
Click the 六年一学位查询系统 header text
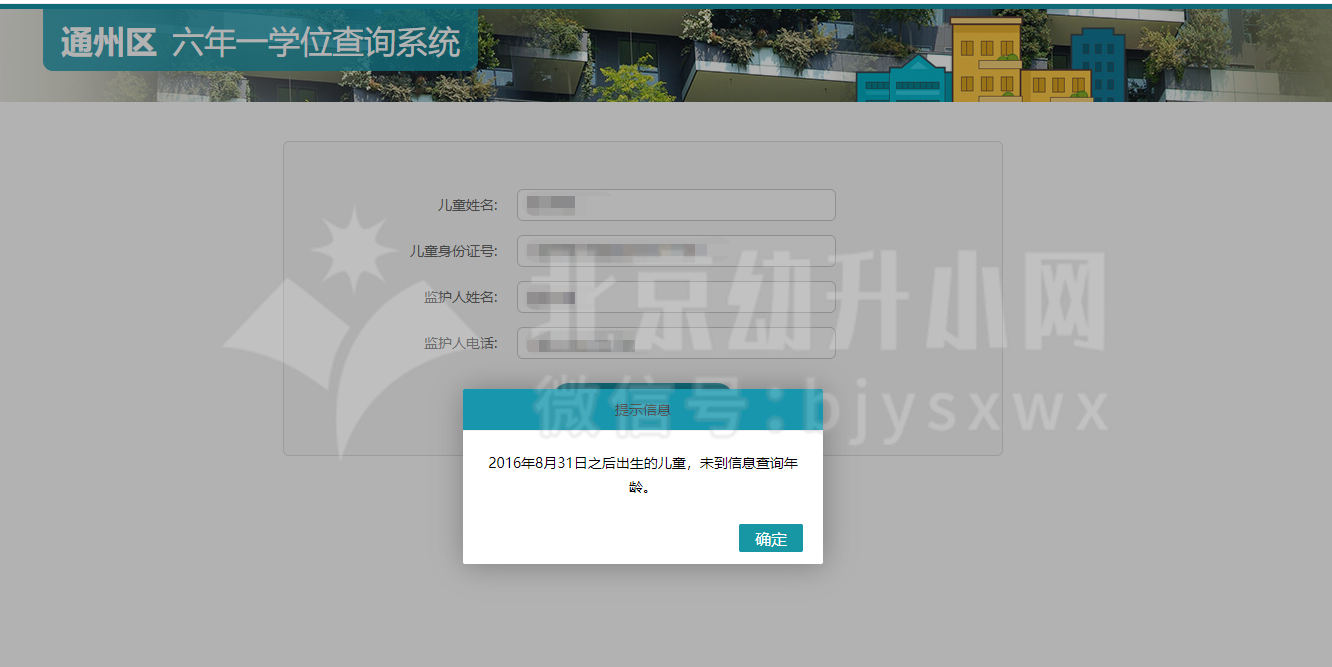click(x=316, y=43)
